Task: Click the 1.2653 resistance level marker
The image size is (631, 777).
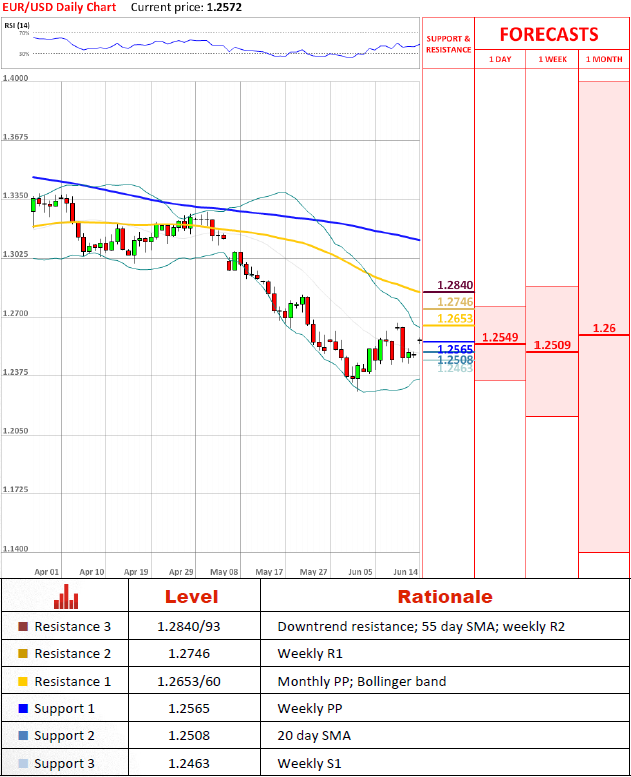Action: click(x=455, y=319)
